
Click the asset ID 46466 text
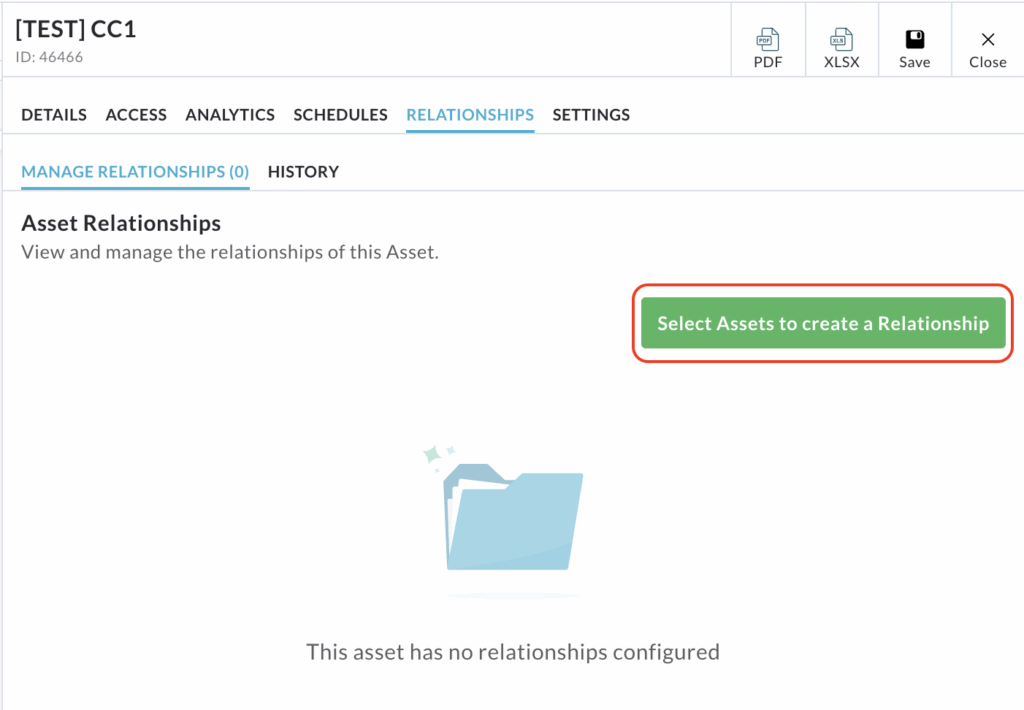tap(49, 57)
